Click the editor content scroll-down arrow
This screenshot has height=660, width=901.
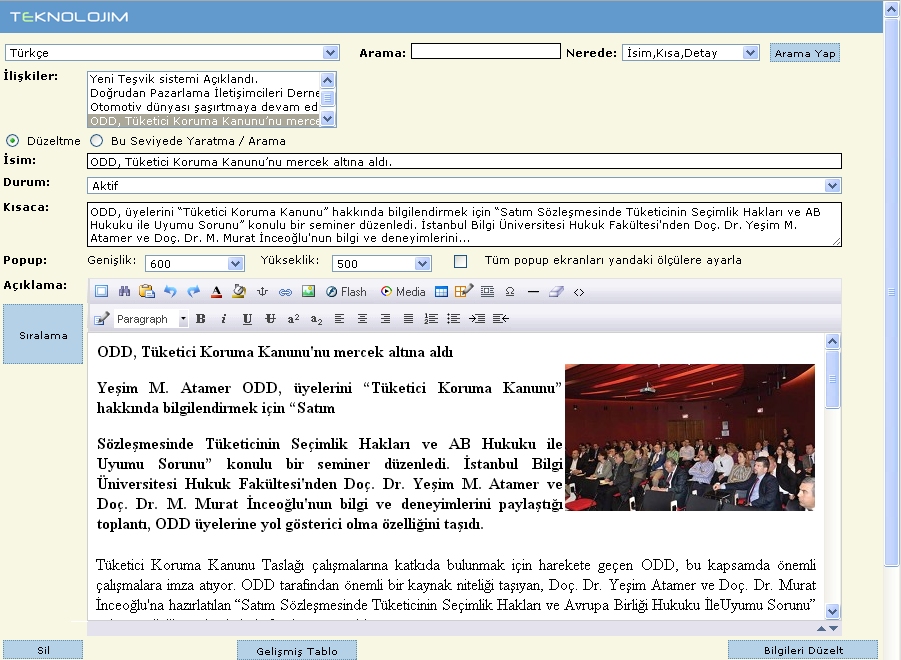click(832, 611)
